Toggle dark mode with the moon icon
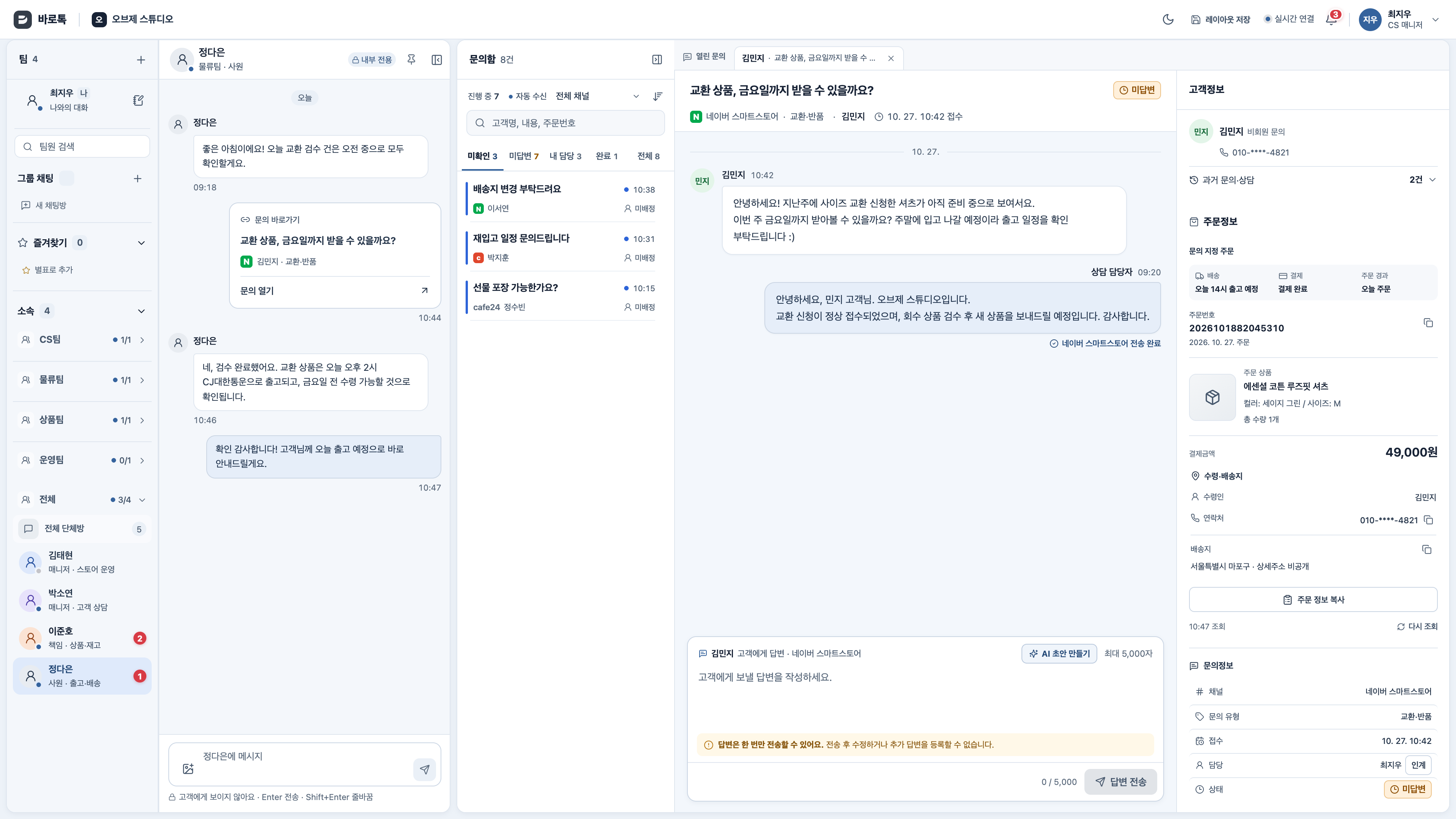Screen dimensions: 1456x819 click(x=1168, y=19)
